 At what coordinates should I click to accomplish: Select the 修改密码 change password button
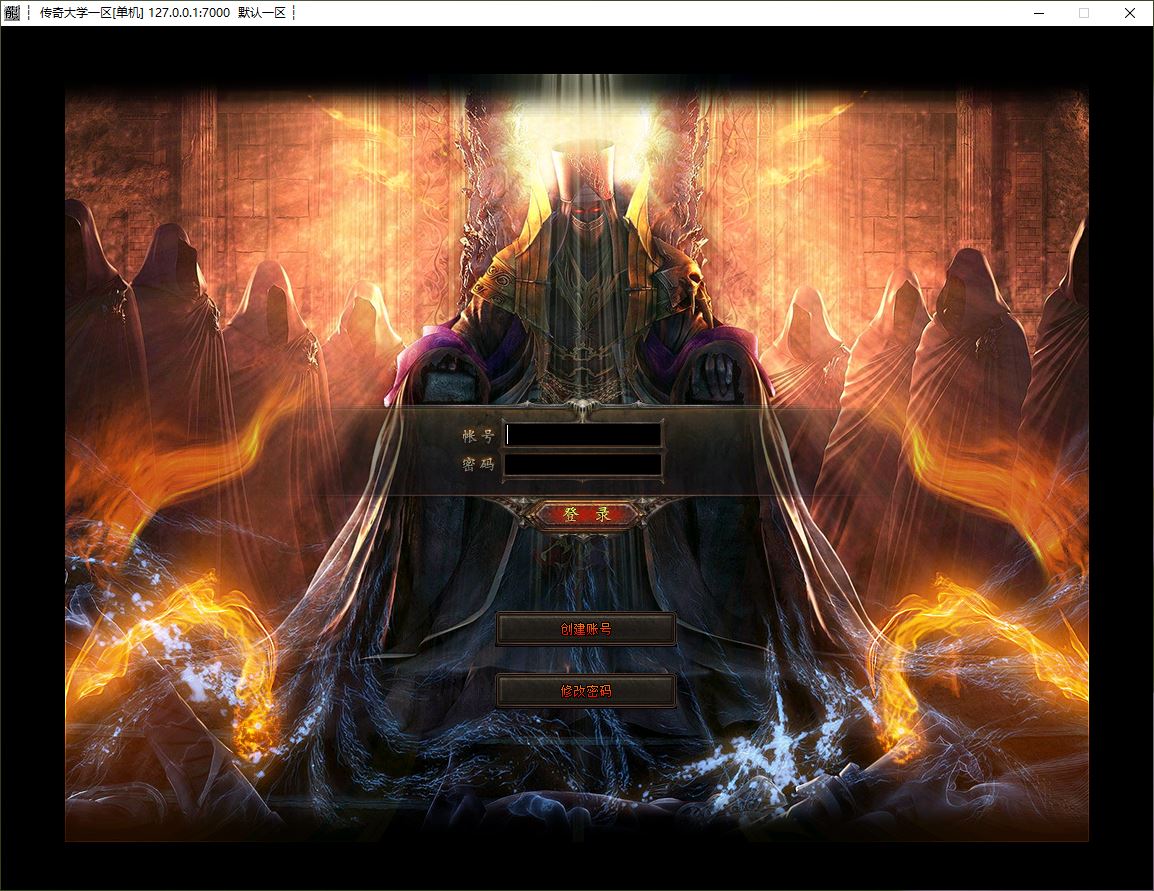coord(586,691)
